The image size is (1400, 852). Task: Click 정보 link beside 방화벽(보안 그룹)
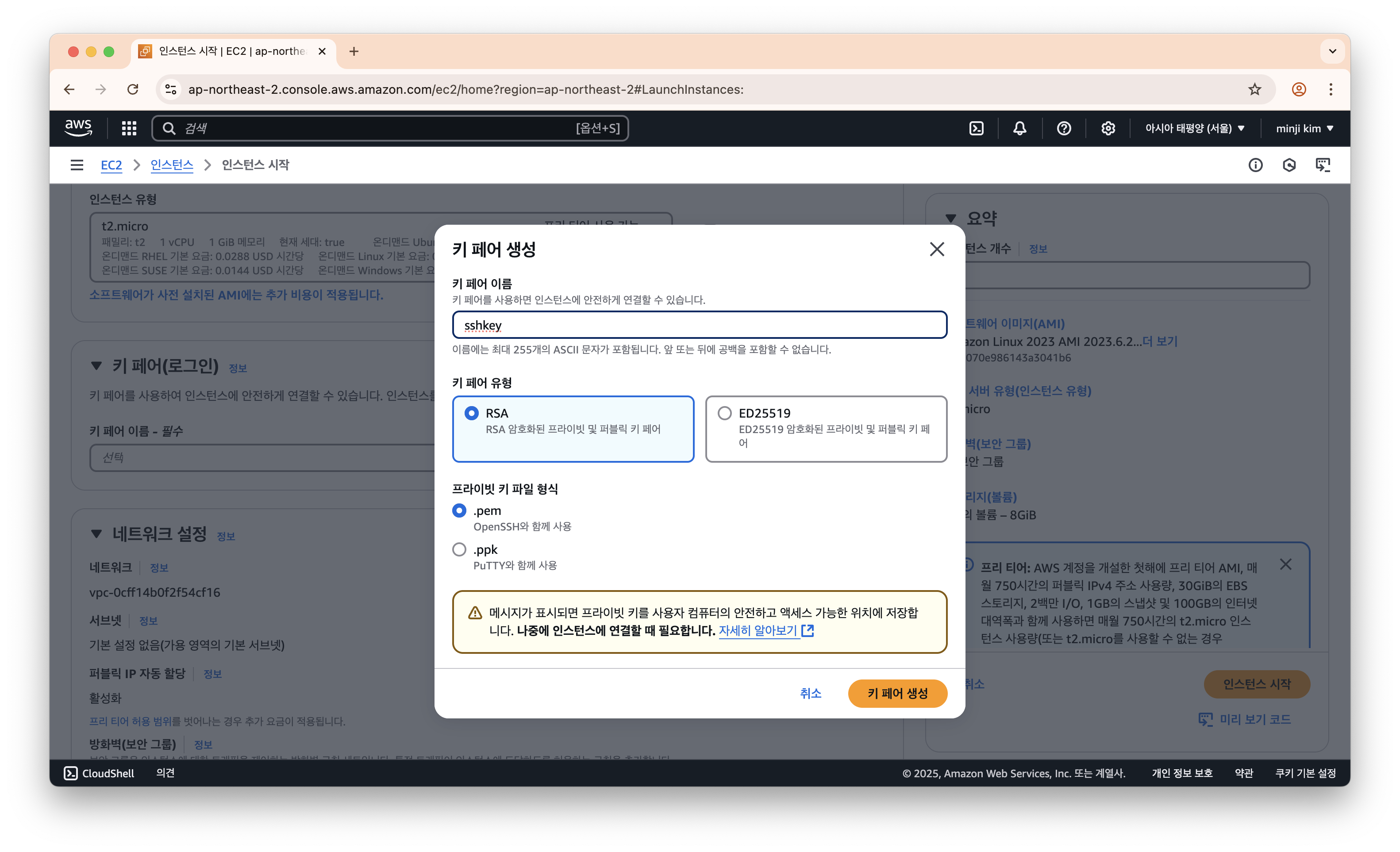coord(203,745)
